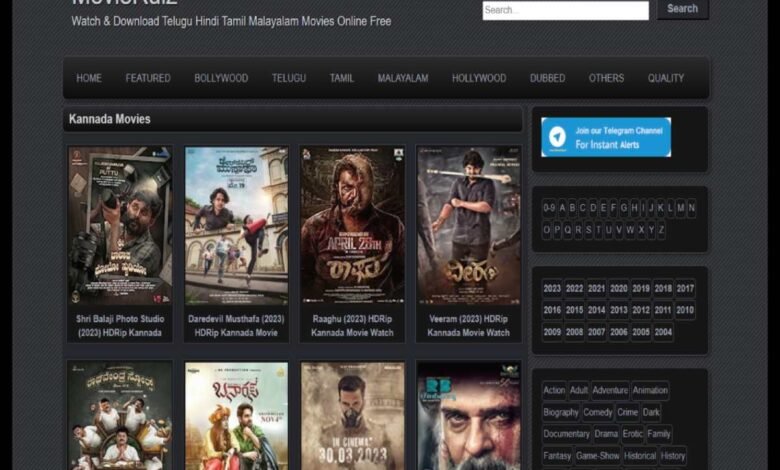This screenshot has height=470, width=780.
Task: Choose the Animation genre tag
Action: 650,390
